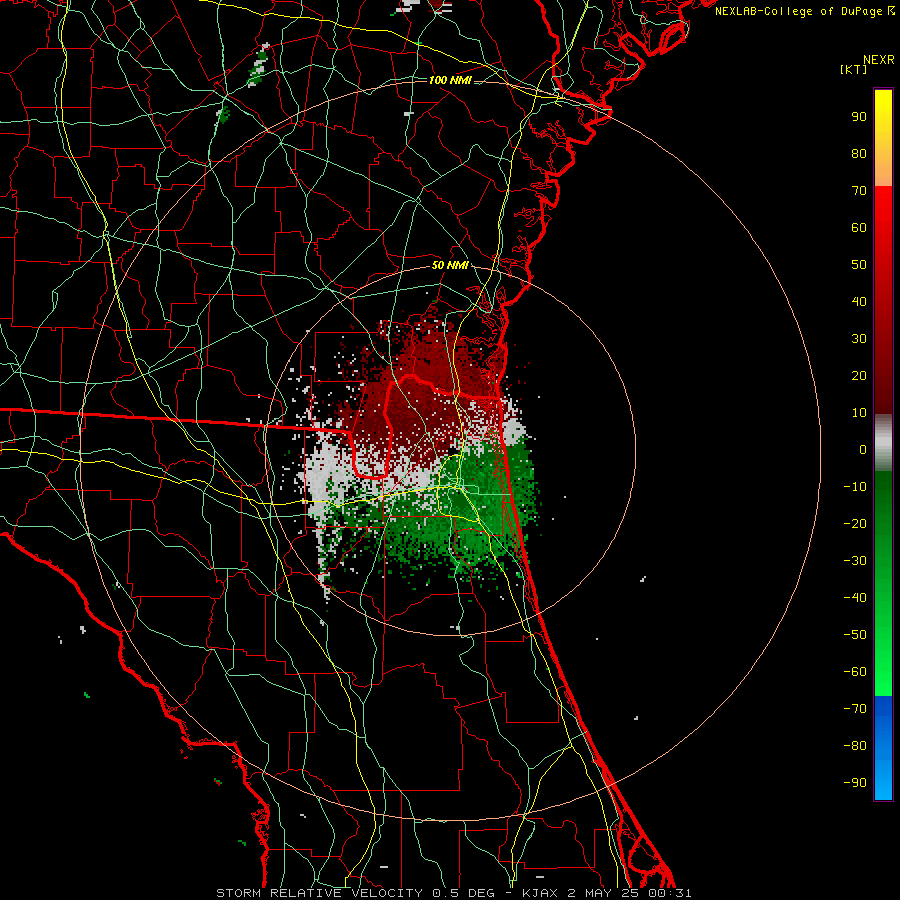900x900 pixels.
Task: Click the 0 value on velocity scale
Action: 863,449
